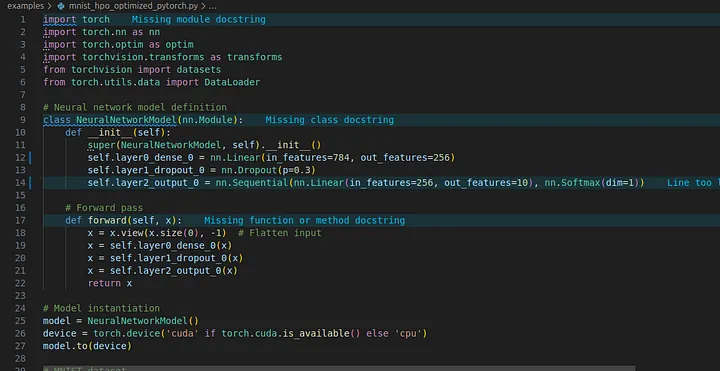Click '__init__' in def on line 10

pyautogui.click(x=110, y=133)
